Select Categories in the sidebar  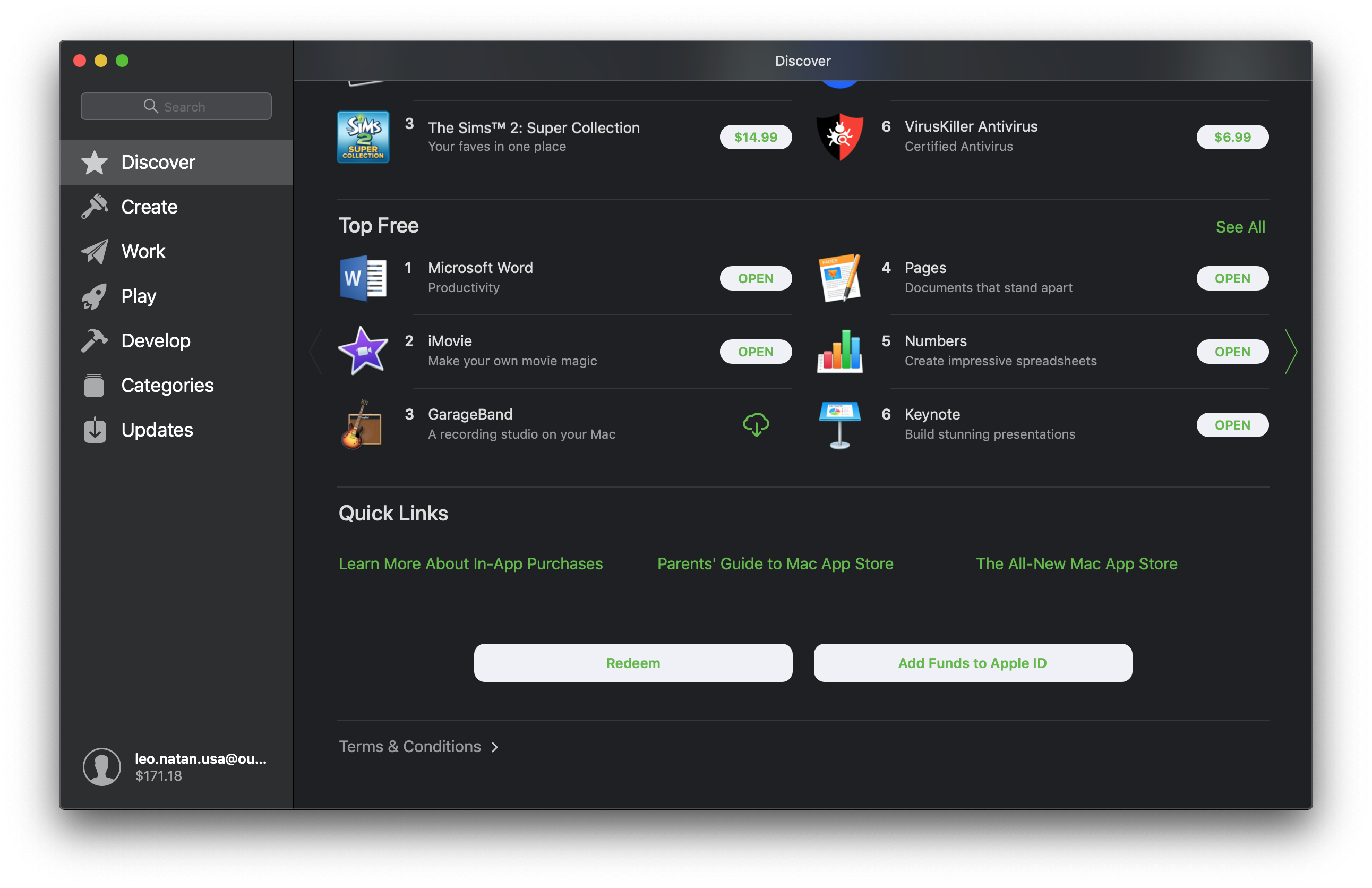click(167, 385)
